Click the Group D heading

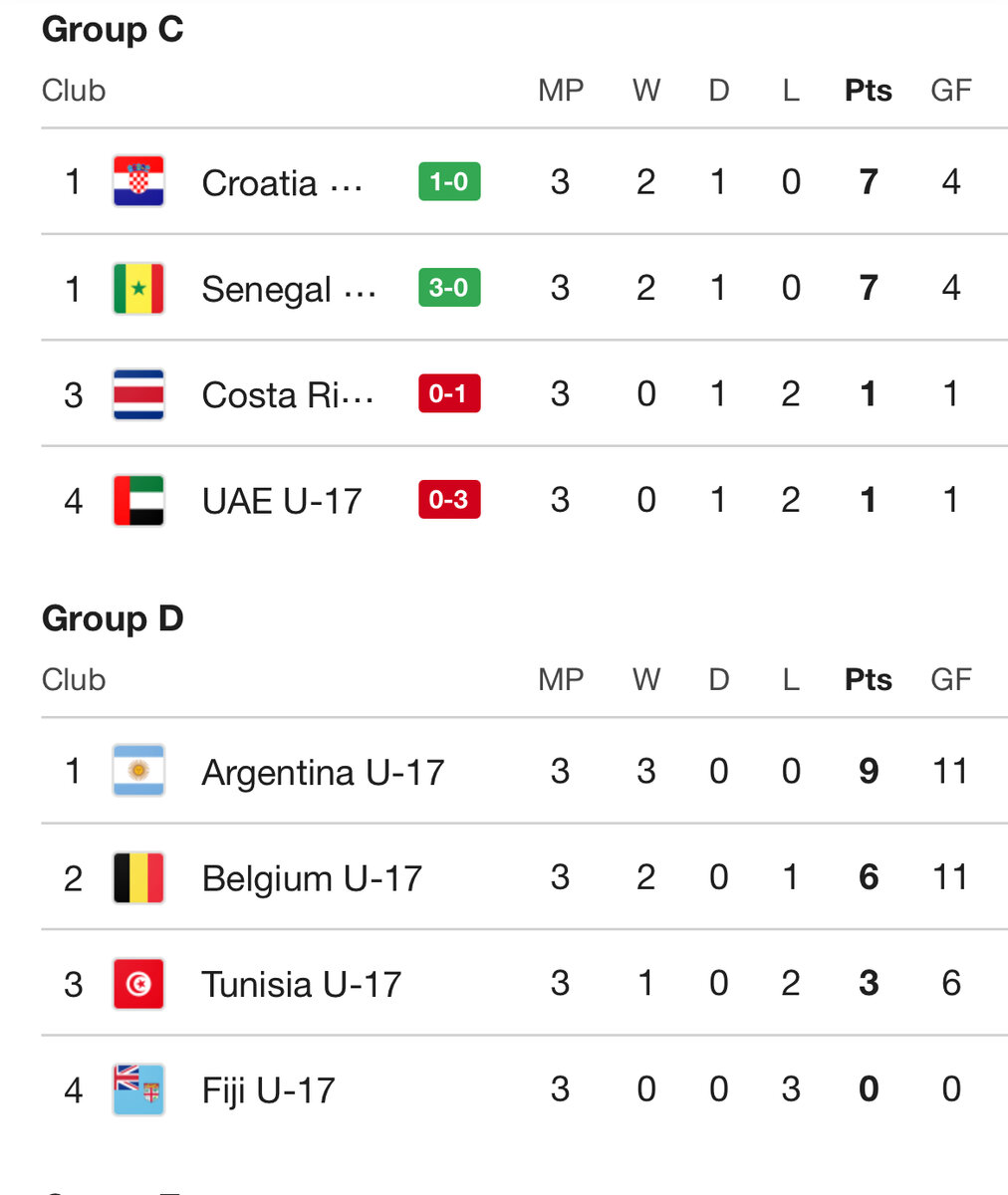[113, 619]
